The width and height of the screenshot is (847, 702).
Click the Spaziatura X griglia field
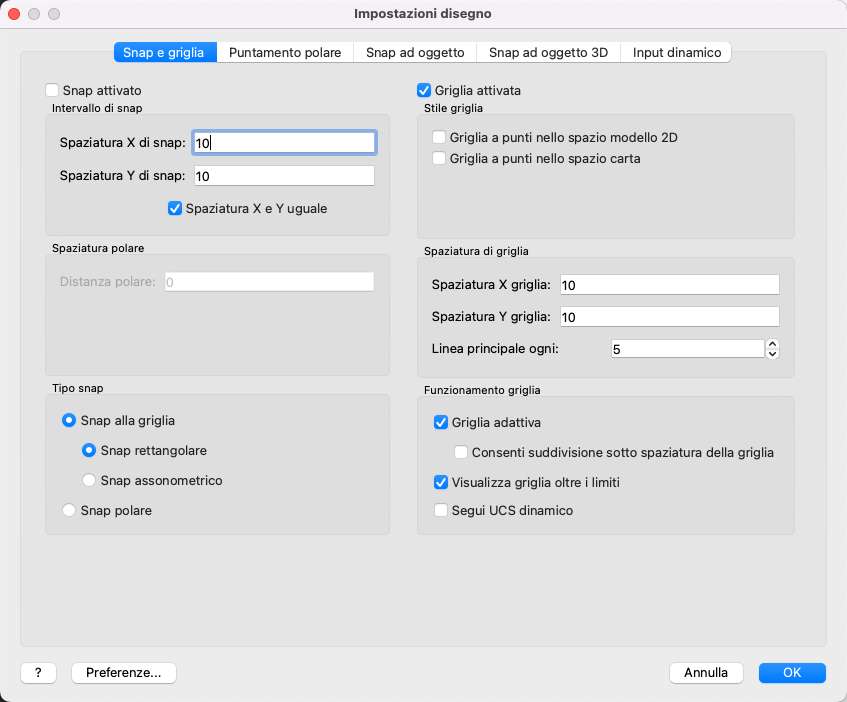(669, 285)
